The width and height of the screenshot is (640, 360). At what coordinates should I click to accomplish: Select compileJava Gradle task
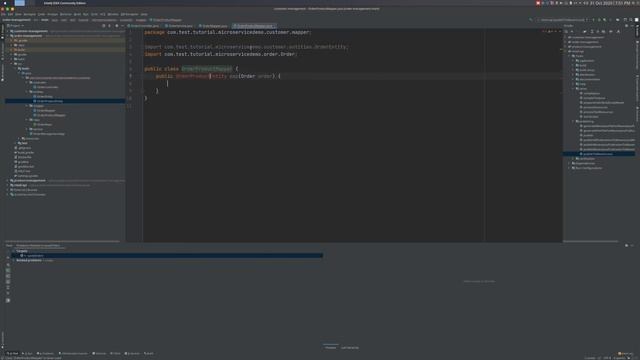click(x=591, y=93)
